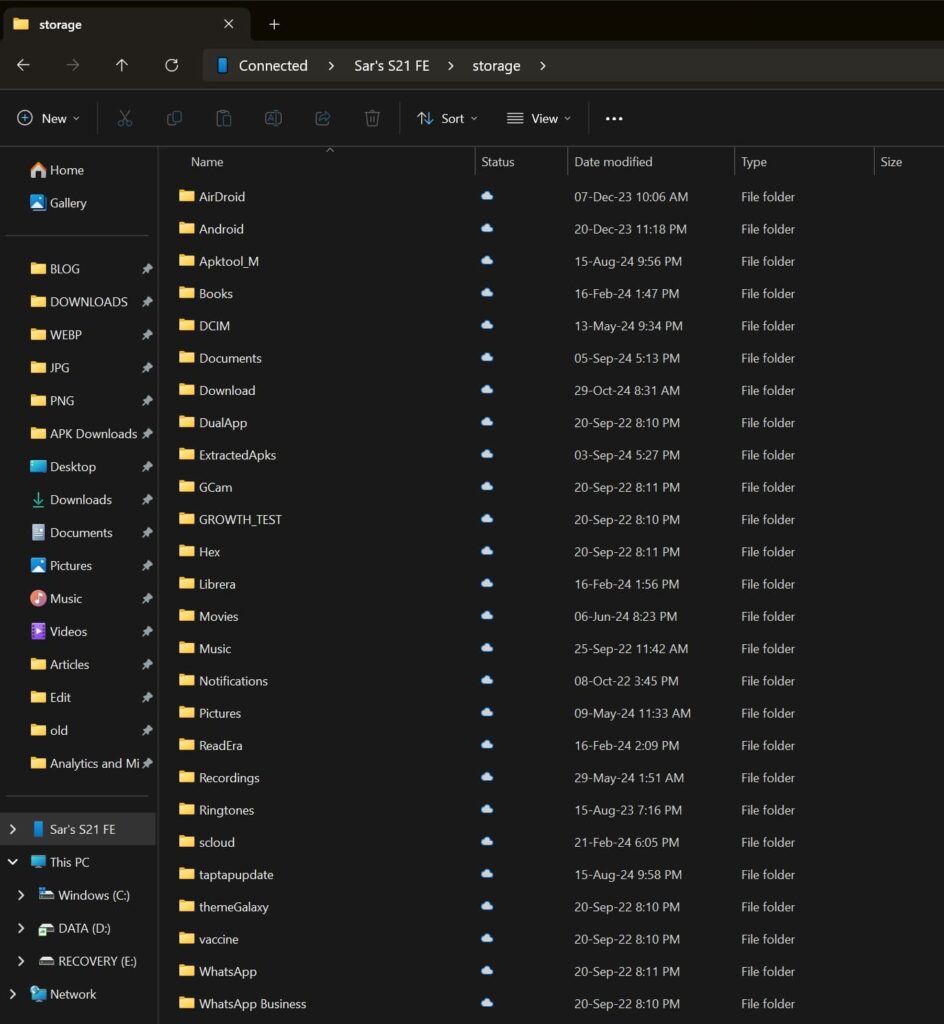Open a new tab with plus
944x1024 pixels.
pyautogui.click(x=274, y=24)
